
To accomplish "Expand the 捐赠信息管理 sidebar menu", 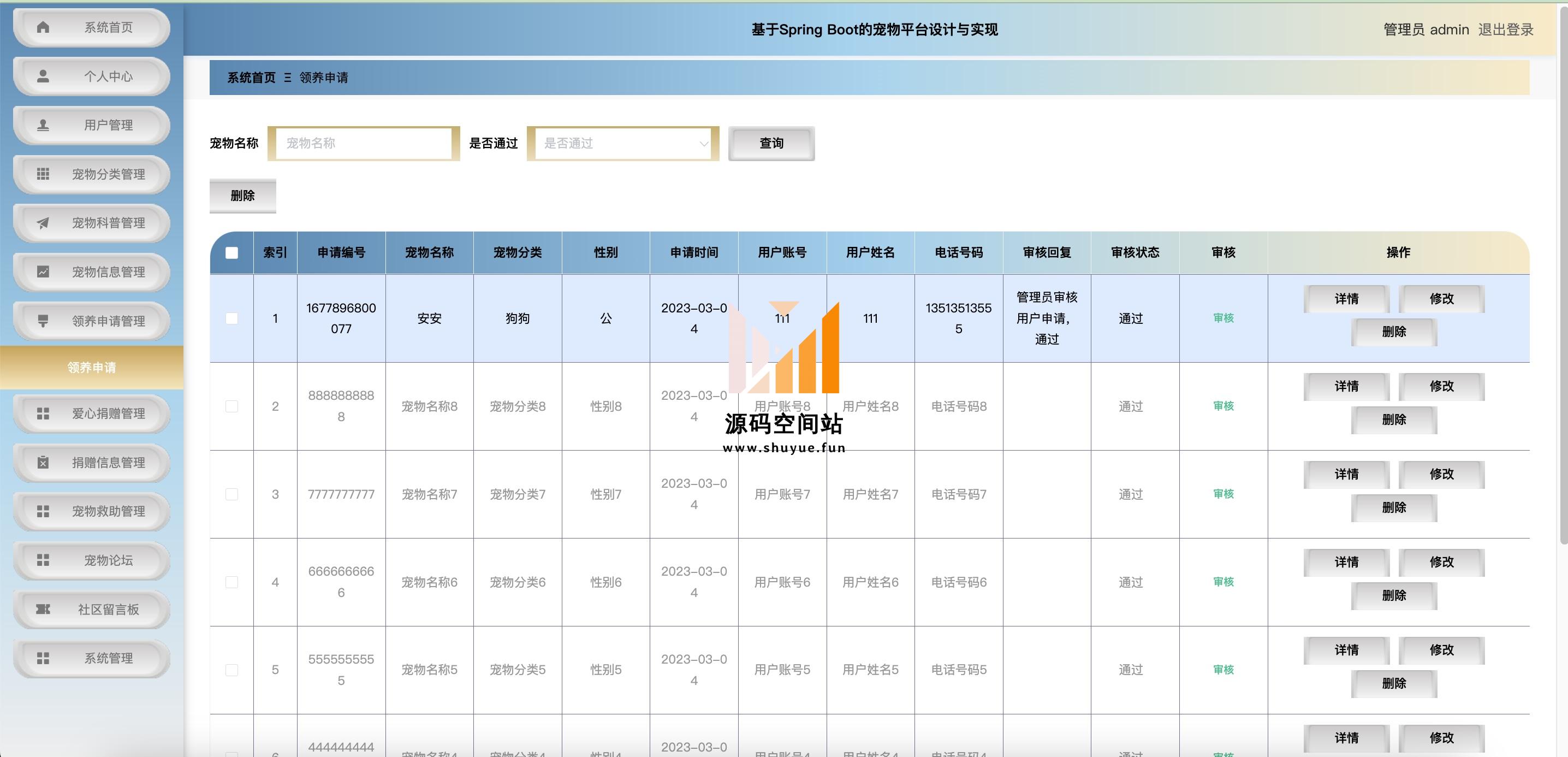I will point(91,463).
